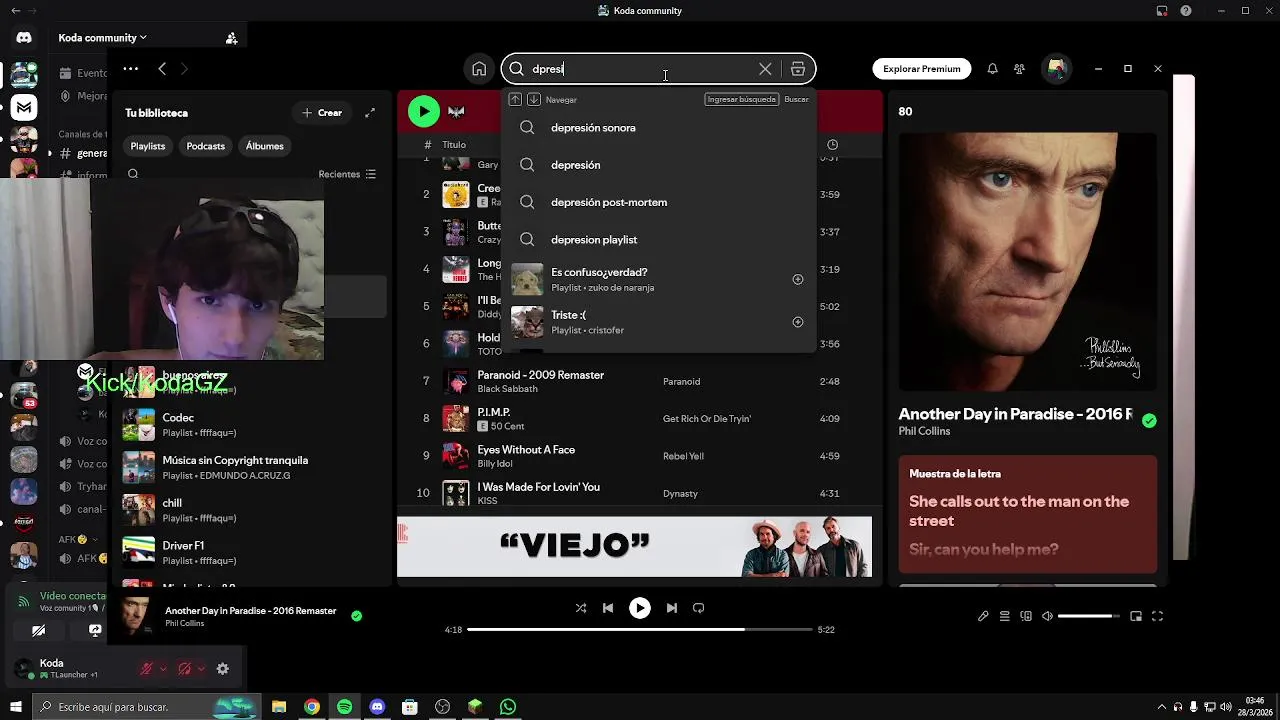
Task: Filter library by Playlists
Action: (x=148, y=146)
